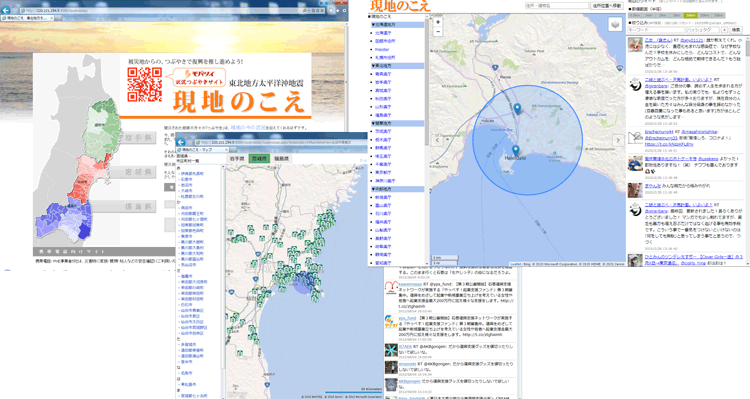This screenshot has height=399, width=750.
Task: Open the Leaflet attribution link
Action: (516, 264)
